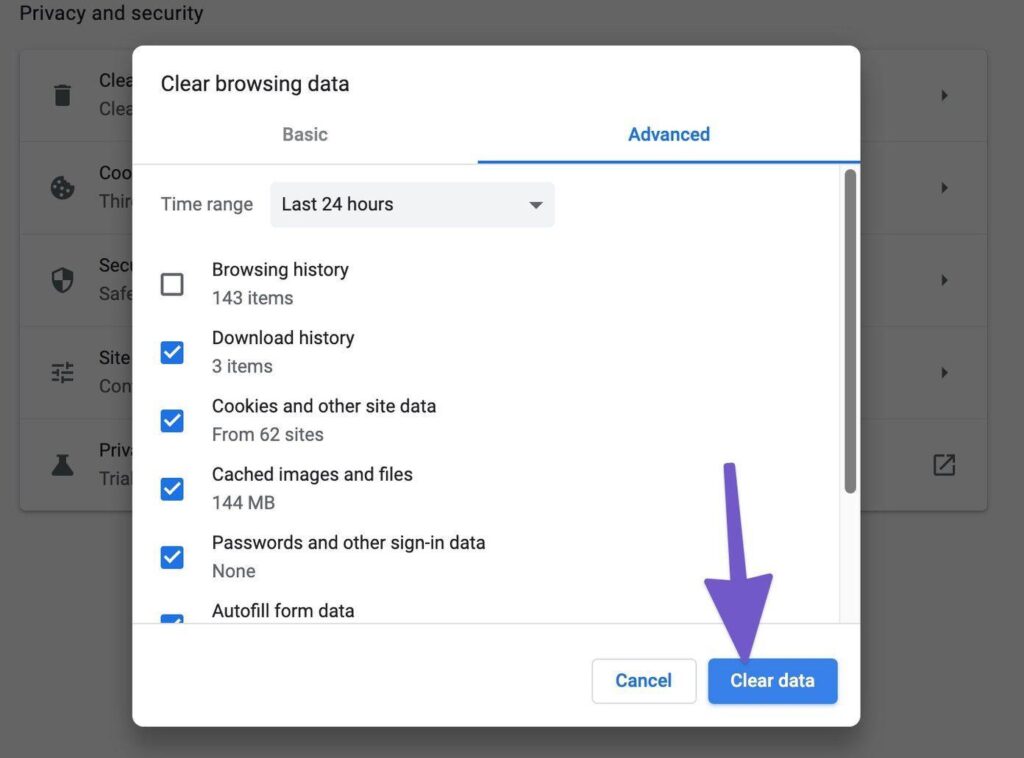Screen dimensions: 1024x758
Task: Click the shield icon for Security
Action: point(62,279)
